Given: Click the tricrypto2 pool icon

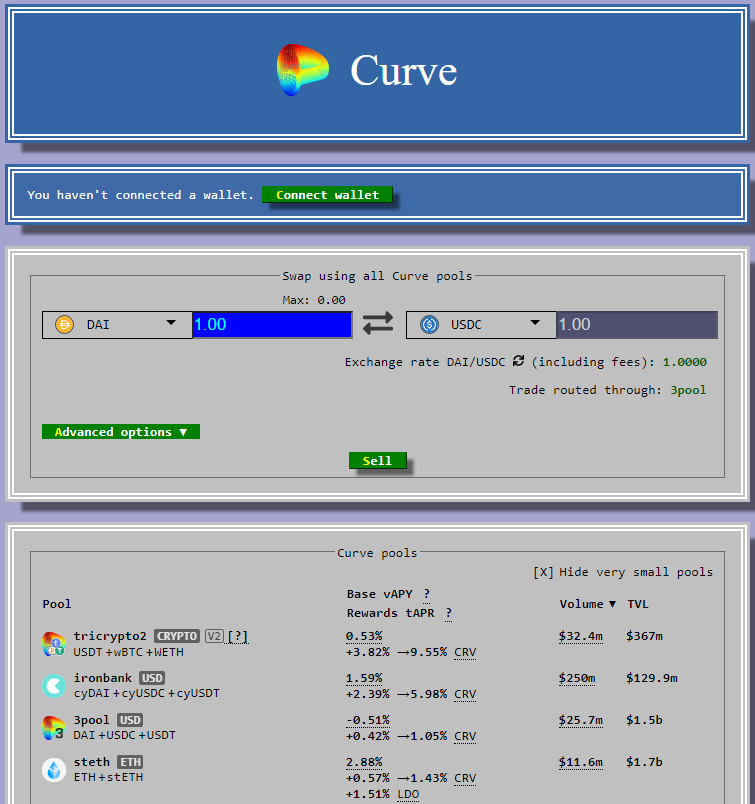Looking at the screenshot, I should [54, 644].
